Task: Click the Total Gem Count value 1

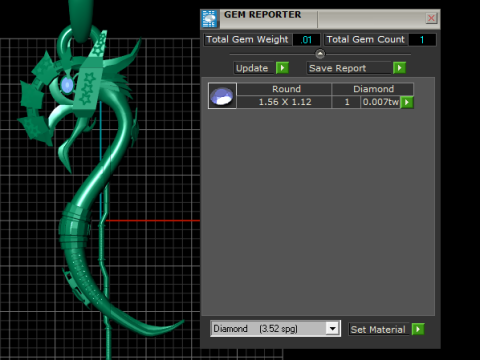Action: pos(422,40)
